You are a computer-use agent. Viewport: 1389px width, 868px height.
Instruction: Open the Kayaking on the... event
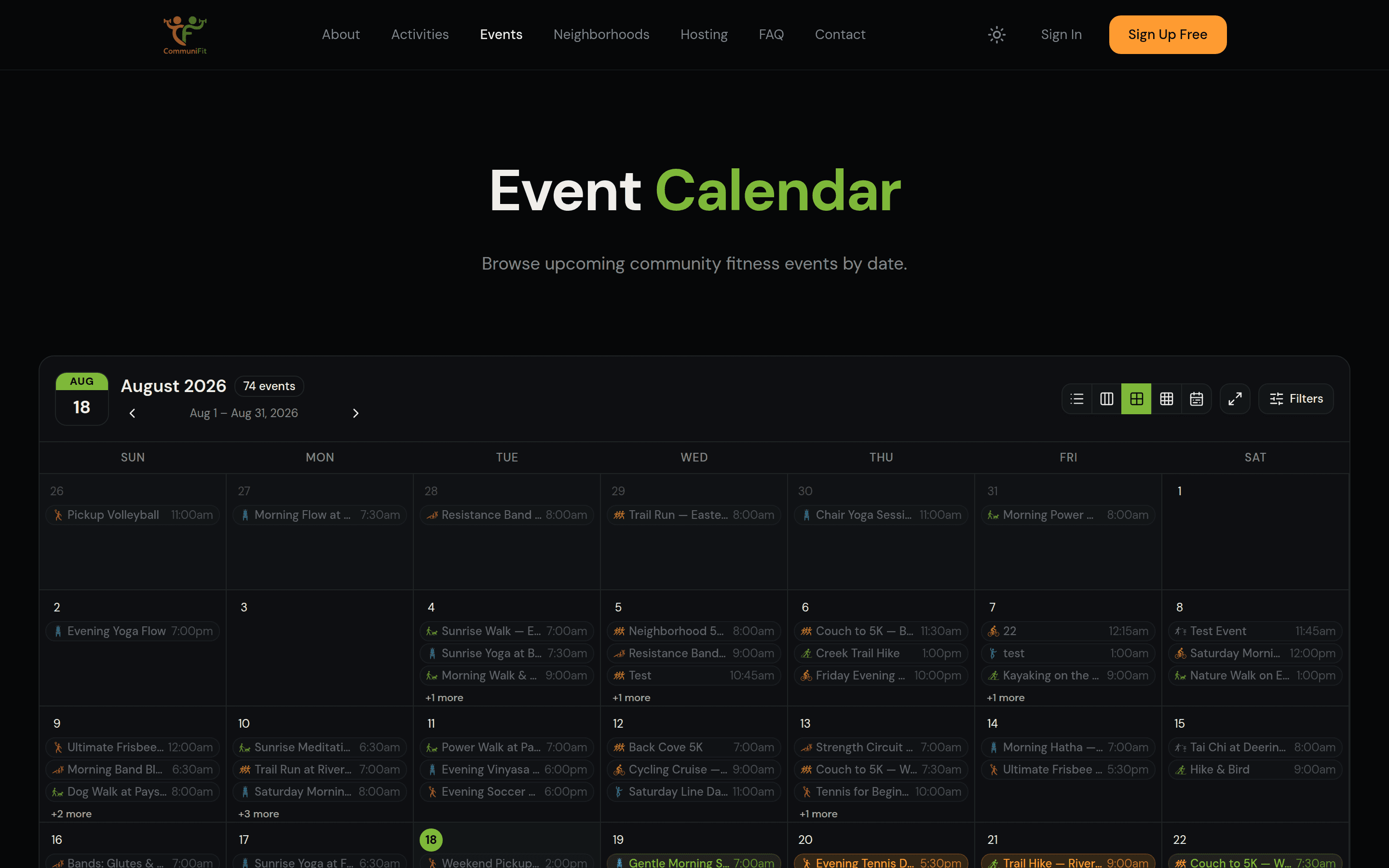(x=1068, y=676)
